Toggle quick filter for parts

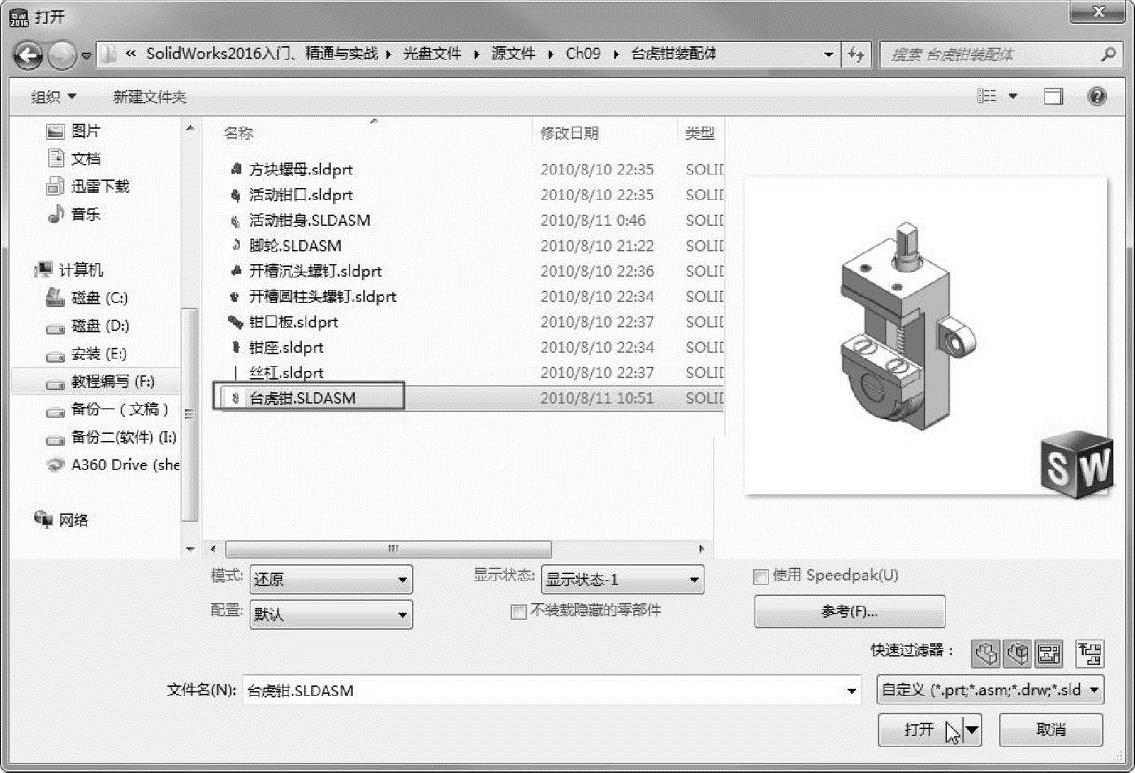[984, 654]
